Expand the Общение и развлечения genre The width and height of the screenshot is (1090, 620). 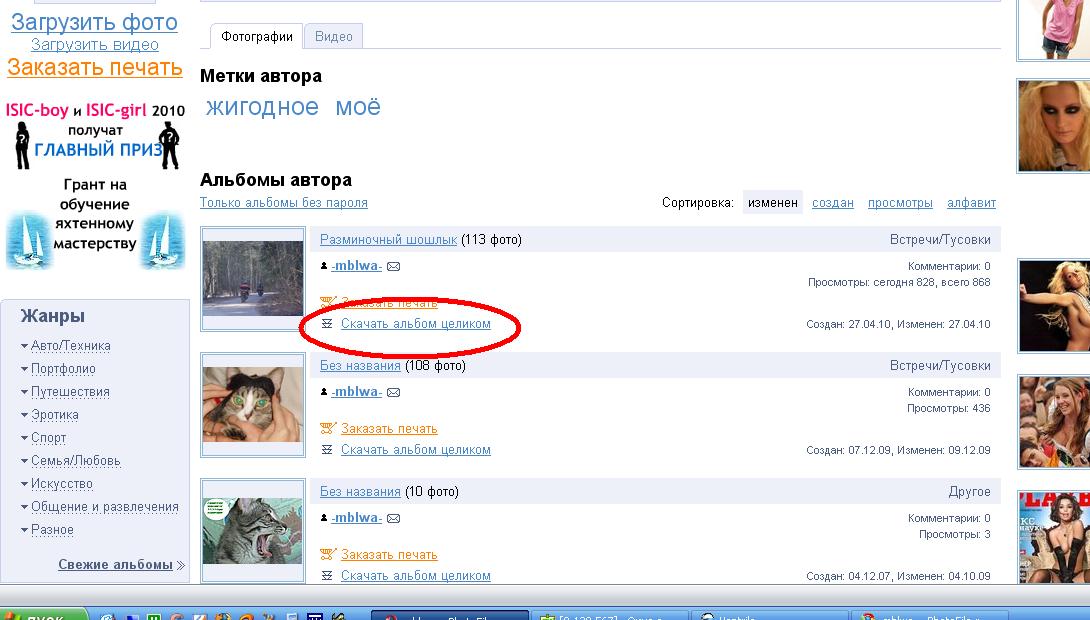point(104,507)
